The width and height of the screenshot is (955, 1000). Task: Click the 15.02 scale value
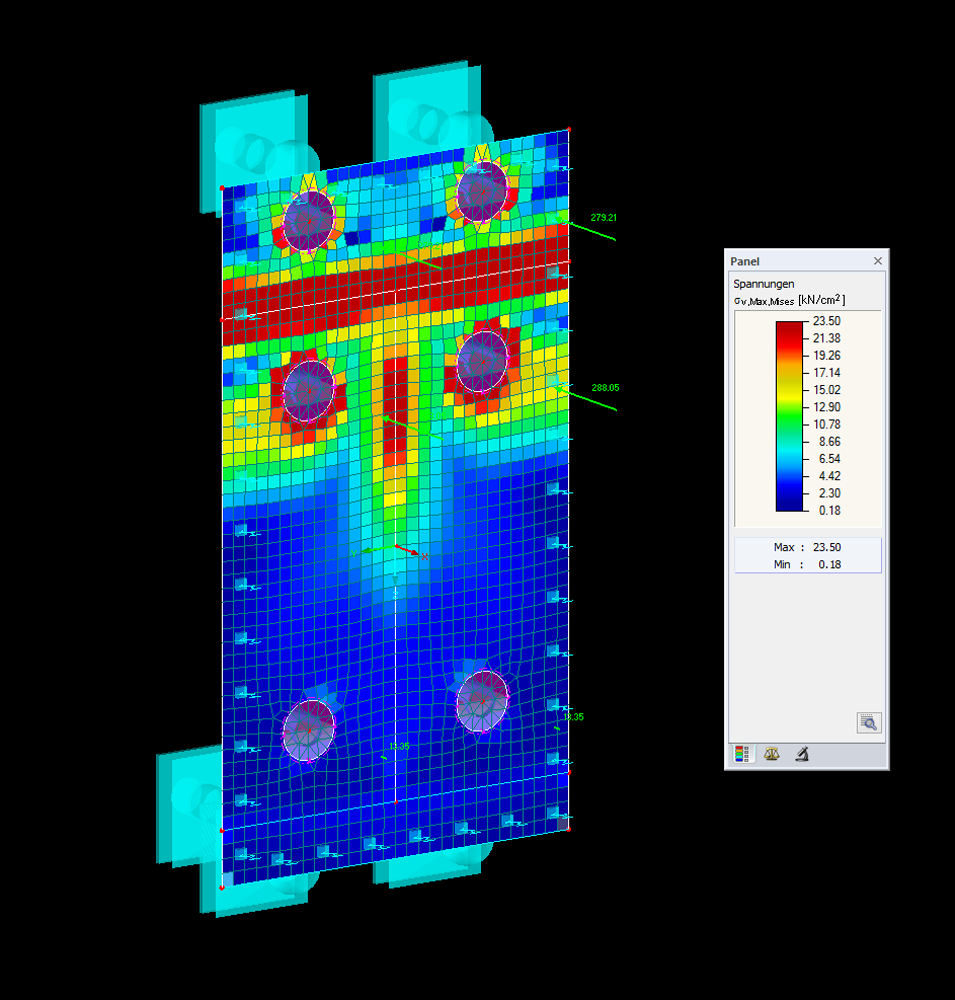827,390
